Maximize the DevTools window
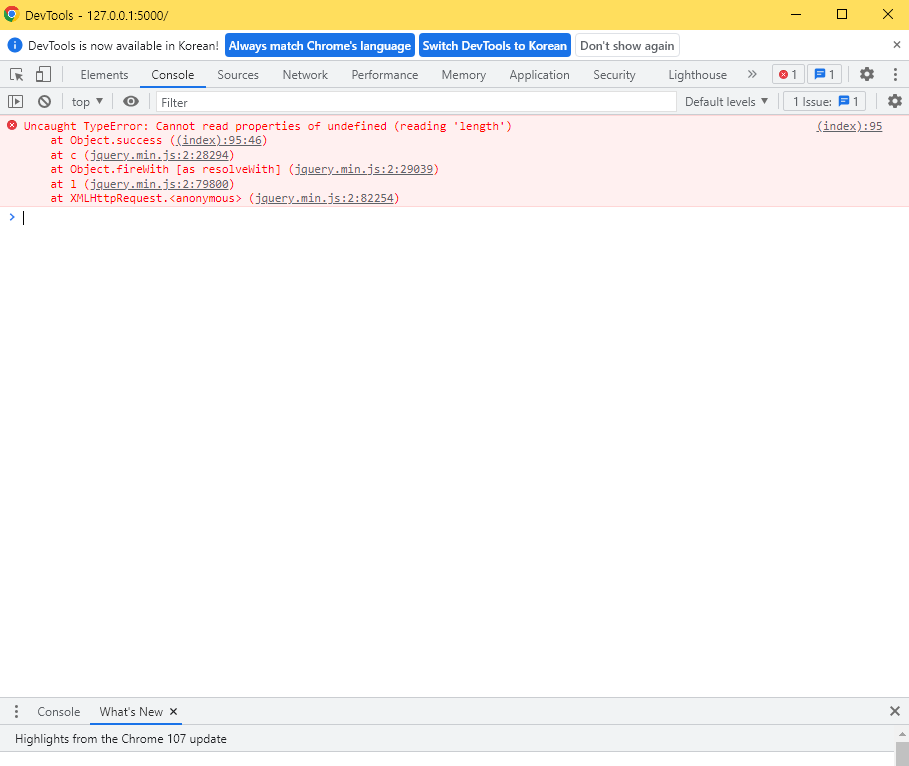This screenshot has height=766, width=909. click(842, 14)
